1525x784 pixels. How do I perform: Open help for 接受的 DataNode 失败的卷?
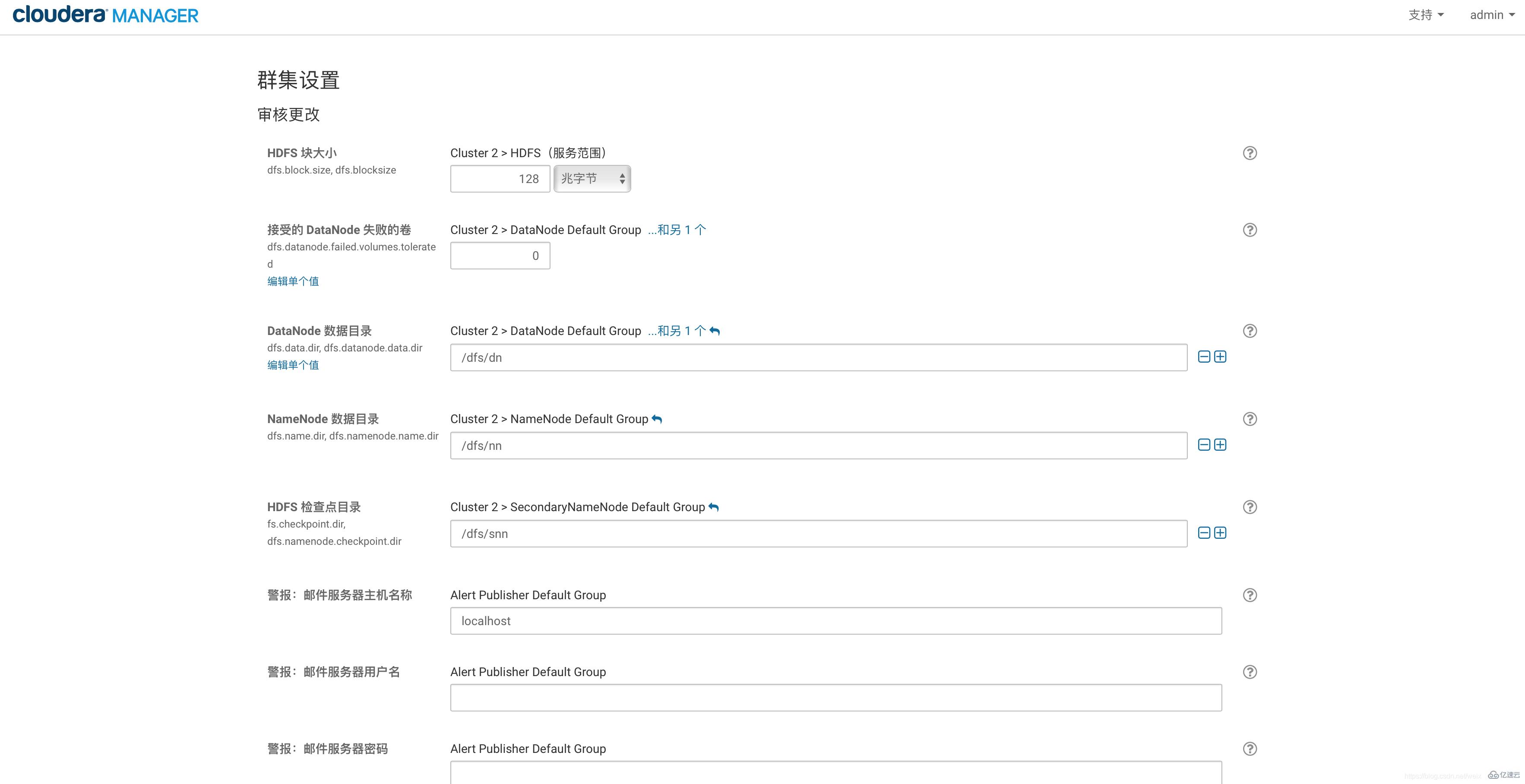coord(1250,230)
